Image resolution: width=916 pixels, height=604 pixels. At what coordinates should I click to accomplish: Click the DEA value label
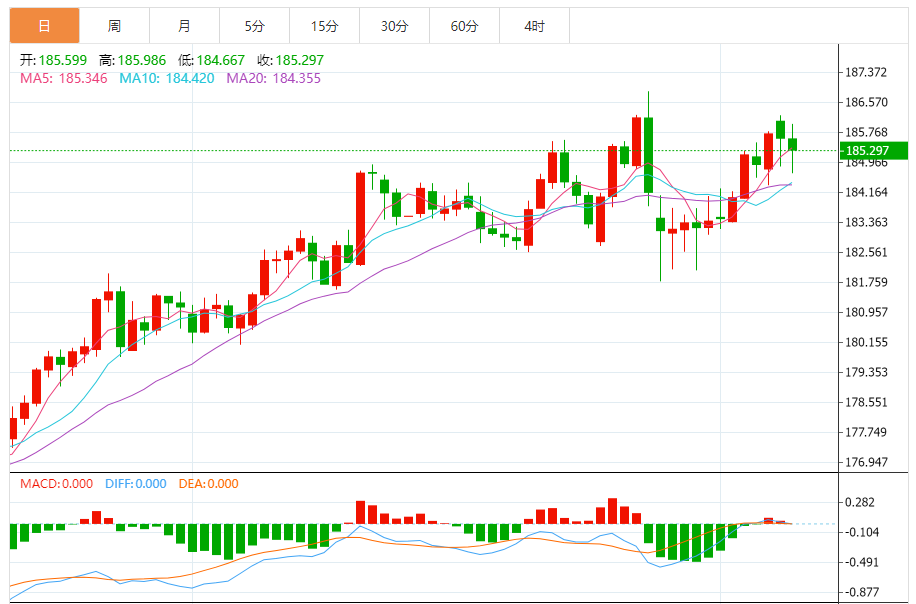(208, 484)
